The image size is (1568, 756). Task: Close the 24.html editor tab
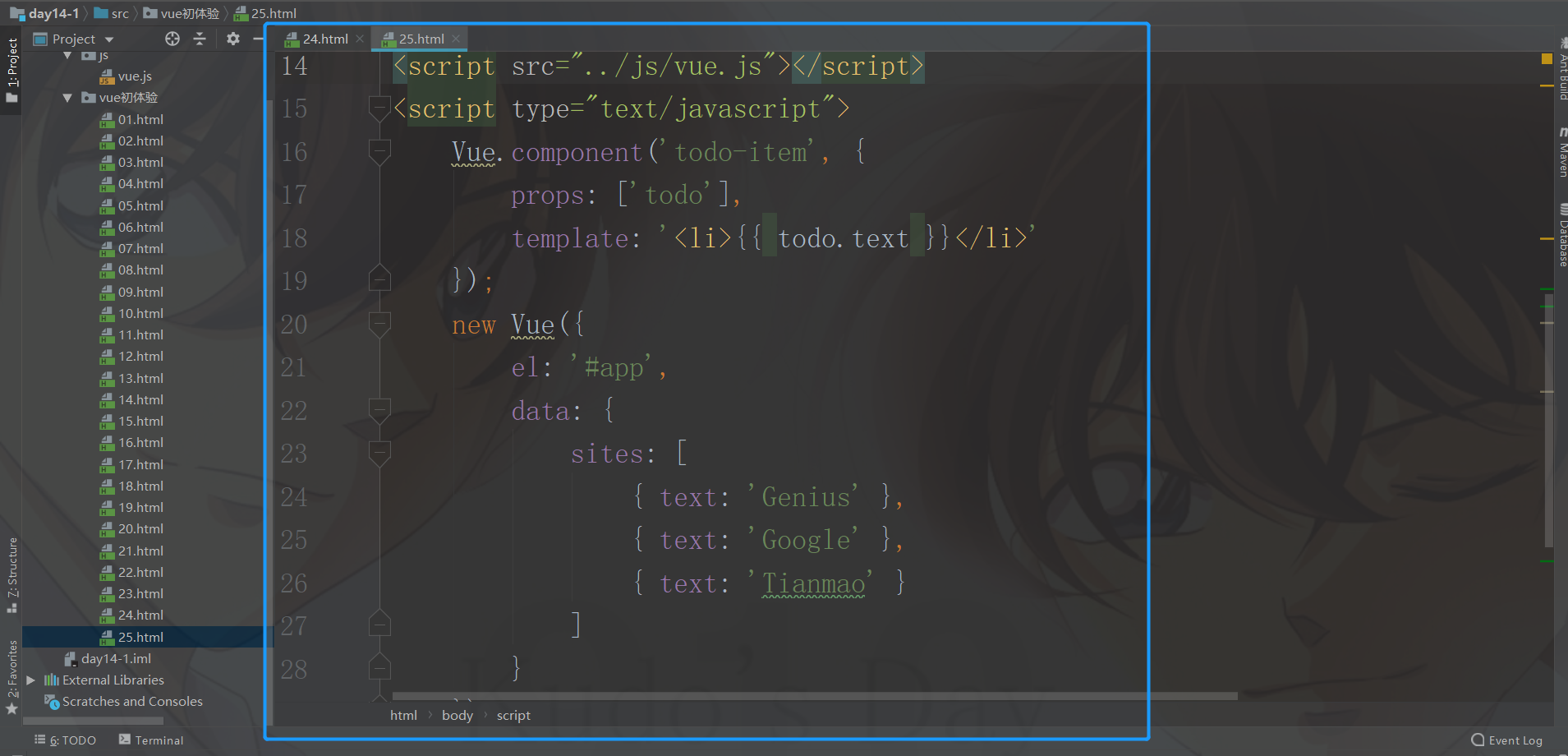(x=360, y=39)
